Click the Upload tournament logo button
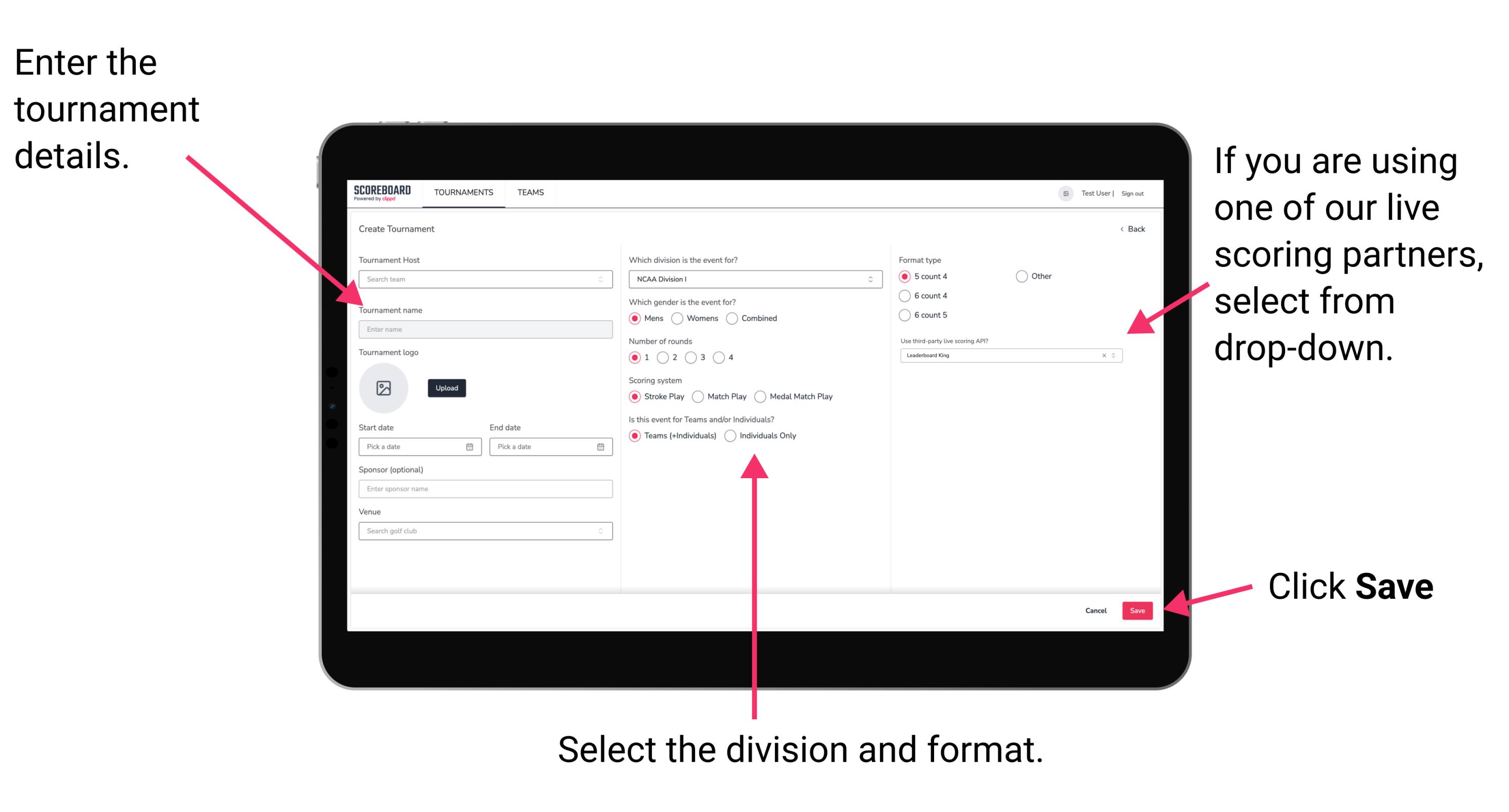 446,388
